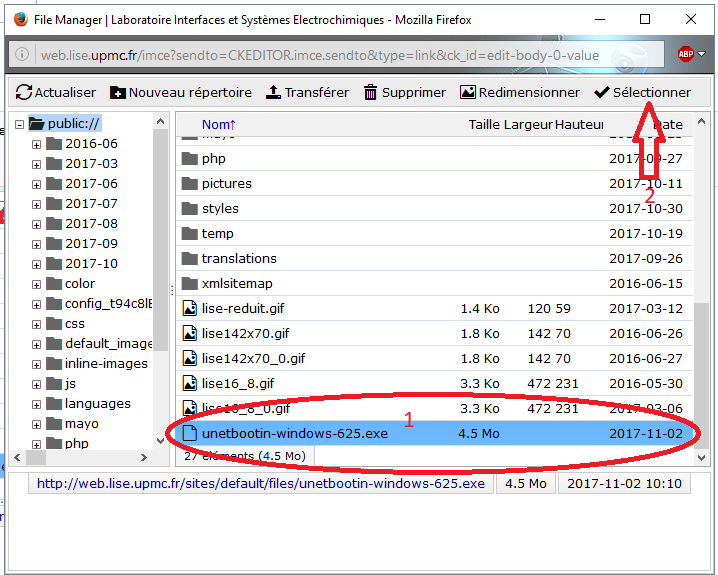Click the Sélectionner checkmark icon
The width and height of the screenshot is (718, 575).
pos(601,92)
